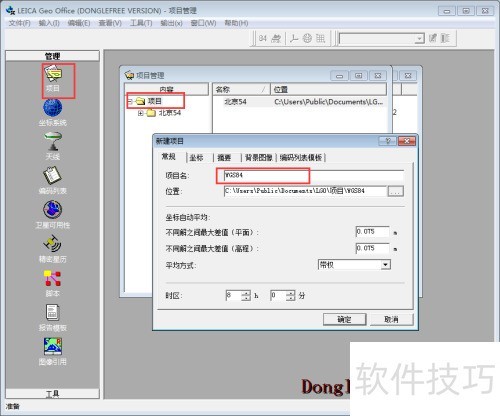Viewport: 500px width, 416px height.
Task: Open the 图像引用 image reference icon
Action: point(52,351)
